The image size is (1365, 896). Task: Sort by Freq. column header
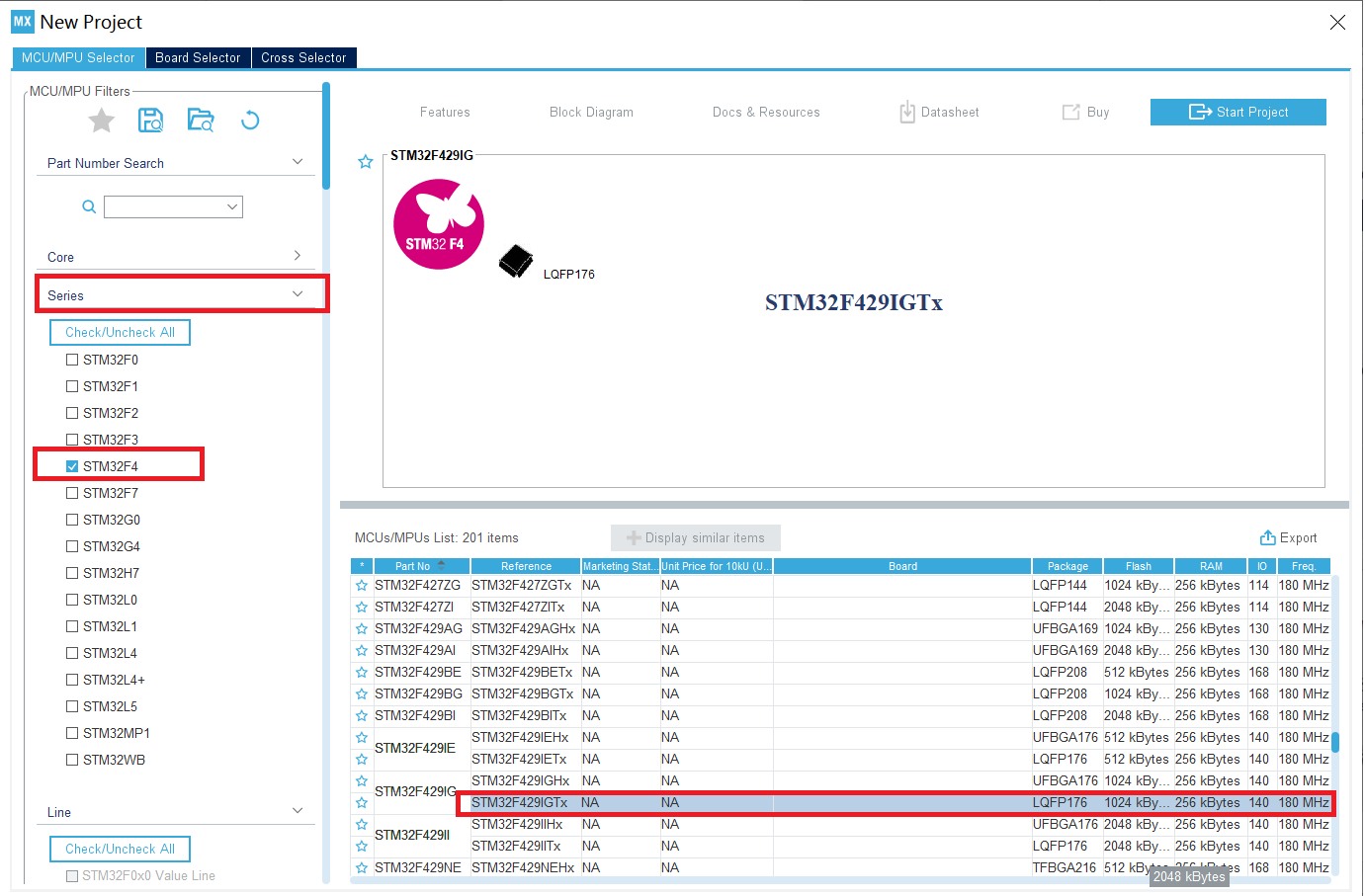click(x=1304, y=566)
